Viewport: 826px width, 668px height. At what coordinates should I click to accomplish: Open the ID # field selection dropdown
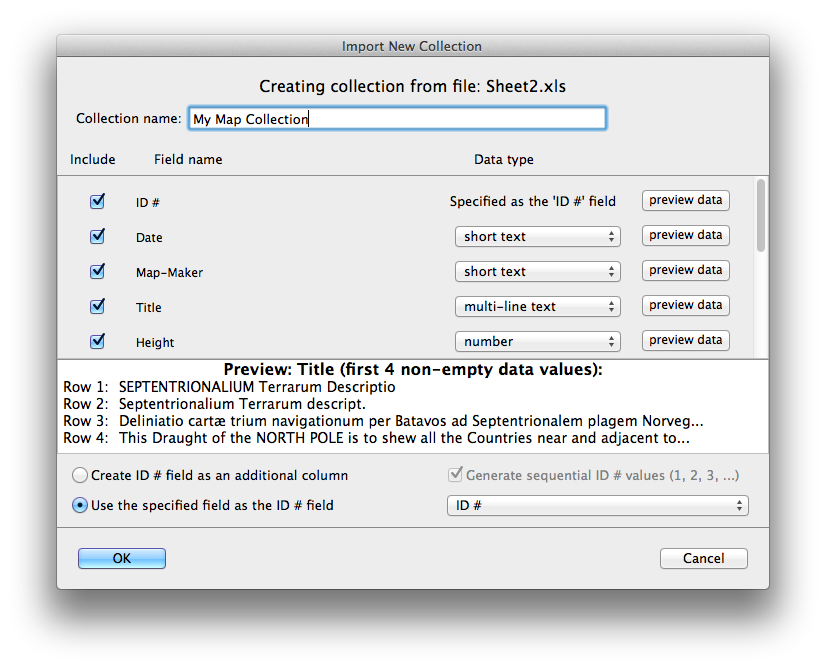597,506
